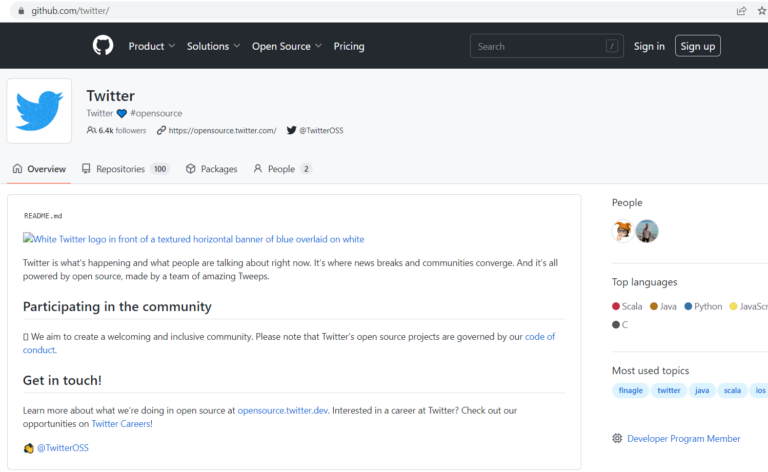The height and width of the screenshot is (472, 768).
Task: Click the Python language label
Action: 708,307
